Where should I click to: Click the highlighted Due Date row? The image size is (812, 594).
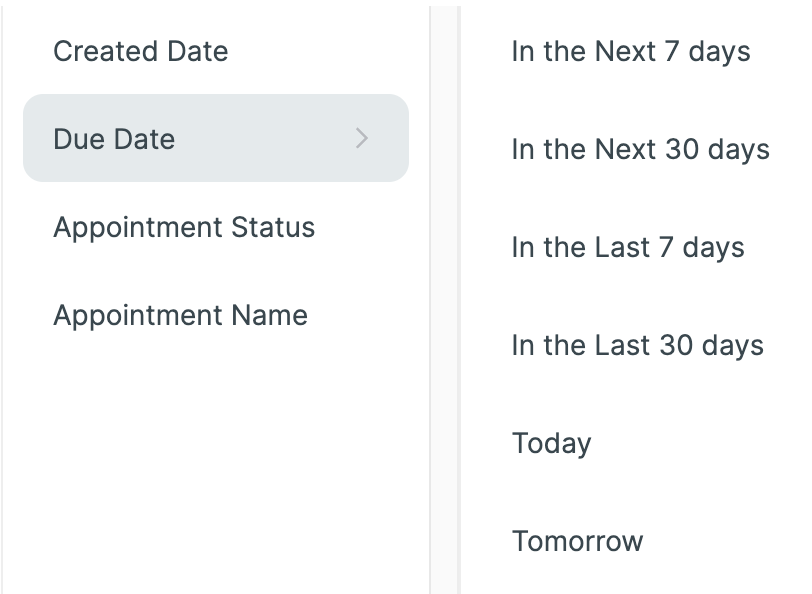pos(215,138)
